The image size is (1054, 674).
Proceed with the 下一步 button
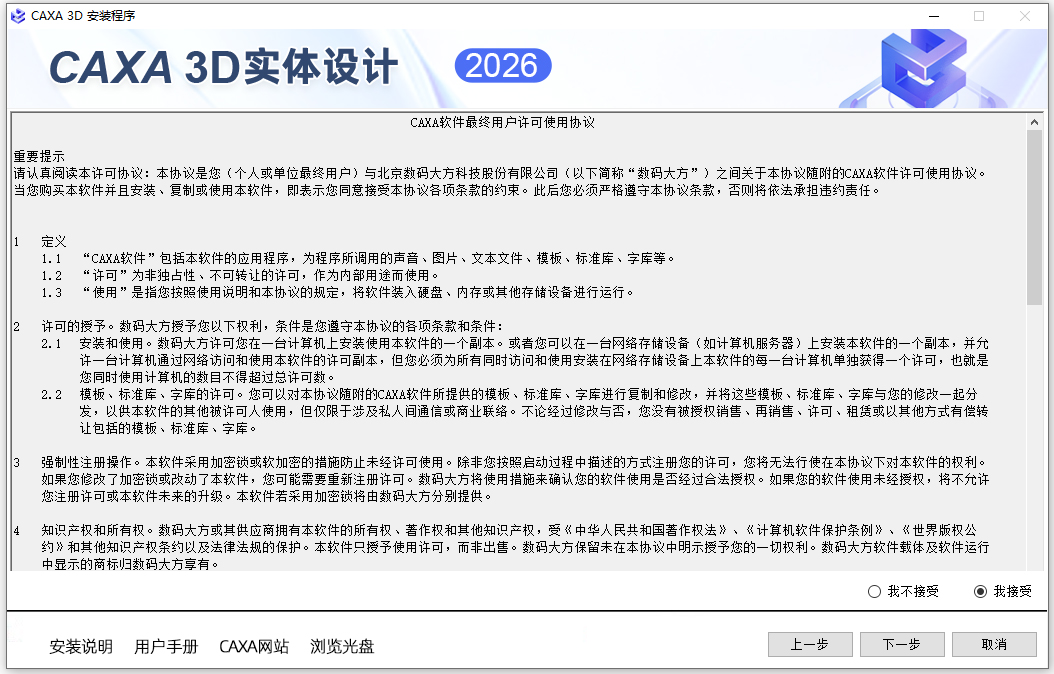tap(902, 644)
